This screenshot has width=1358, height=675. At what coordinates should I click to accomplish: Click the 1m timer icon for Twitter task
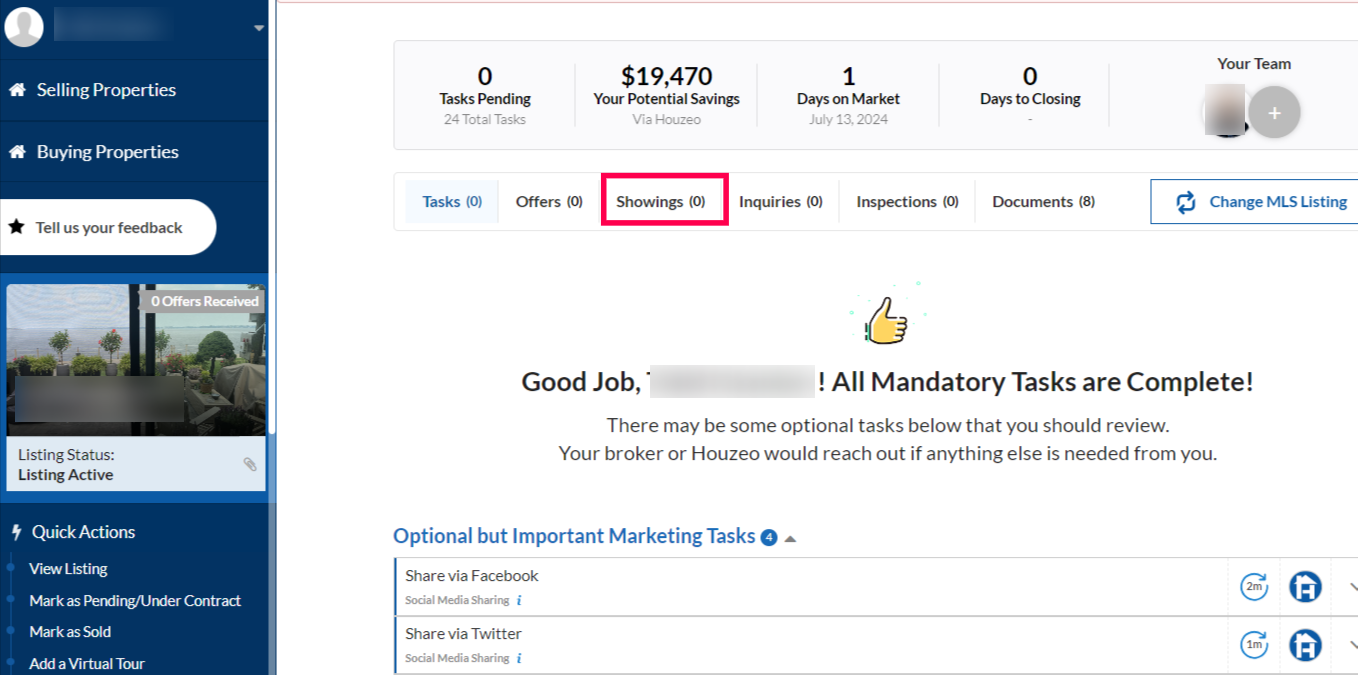click(x=1254, y=645)
